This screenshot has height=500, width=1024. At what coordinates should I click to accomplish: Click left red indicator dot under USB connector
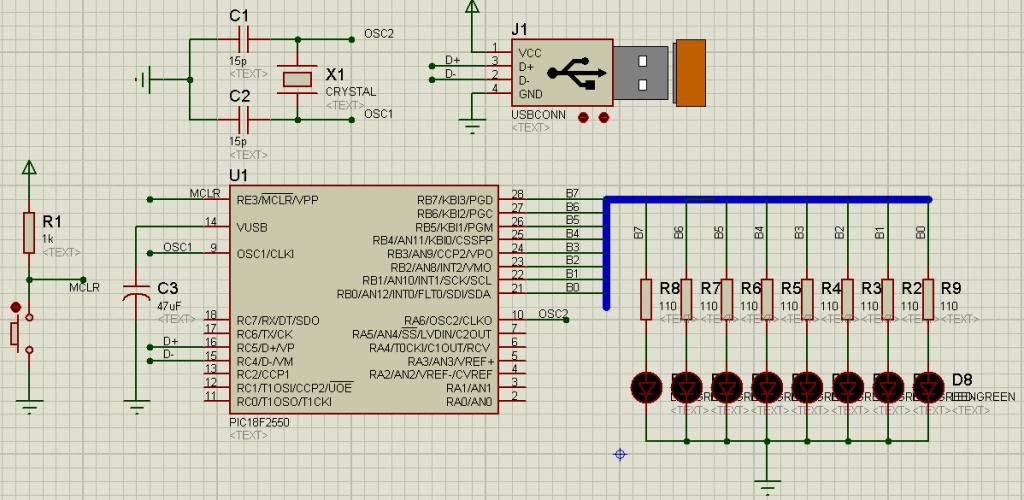click(584, 117)
